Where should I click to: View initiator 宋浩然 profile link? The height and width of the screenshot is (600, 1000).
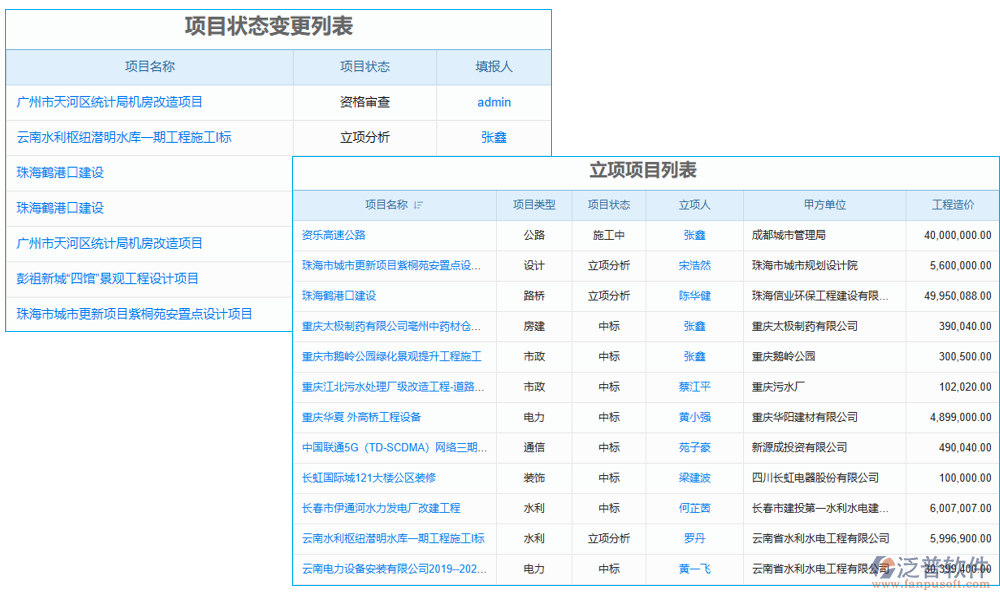coord(694,265)
